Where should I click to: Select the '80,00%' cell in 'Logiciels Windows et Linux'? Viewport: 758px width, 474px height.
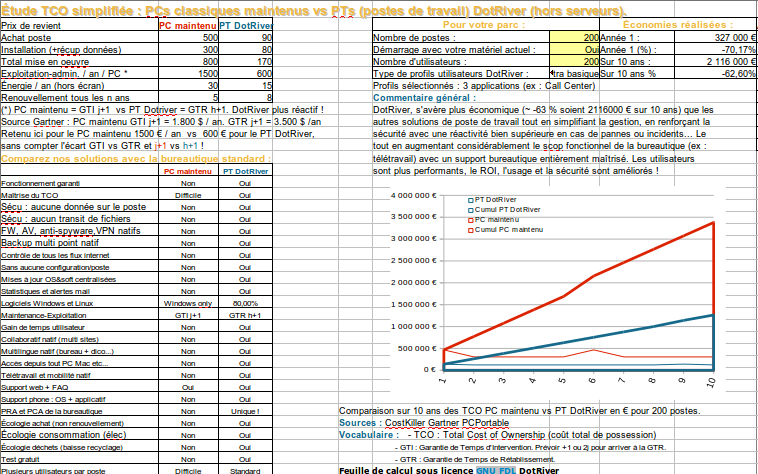point(246,303)
